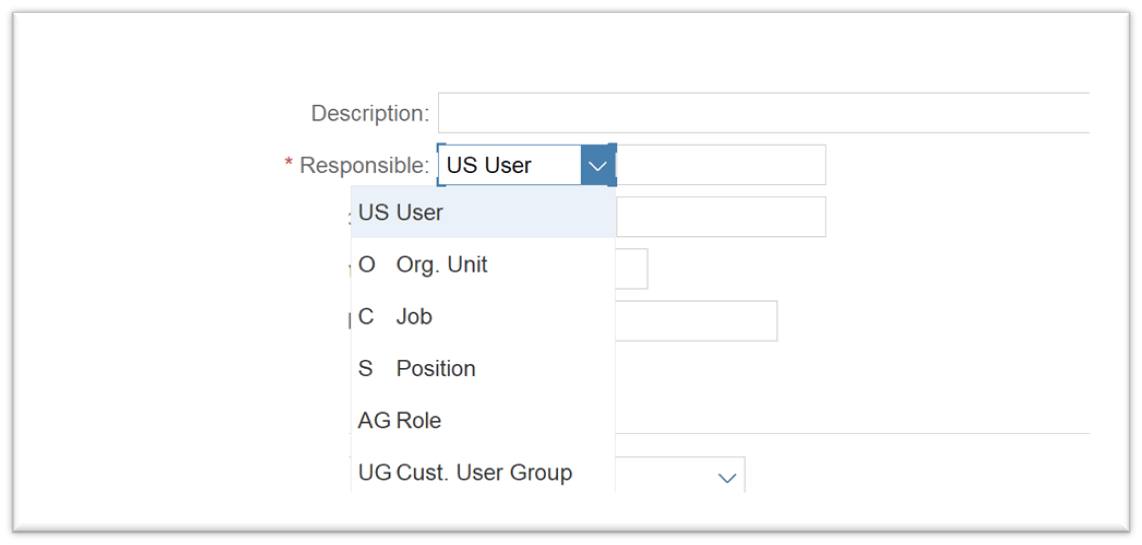Focus the input field beside Job option
1142x545 pixels.
695,321
